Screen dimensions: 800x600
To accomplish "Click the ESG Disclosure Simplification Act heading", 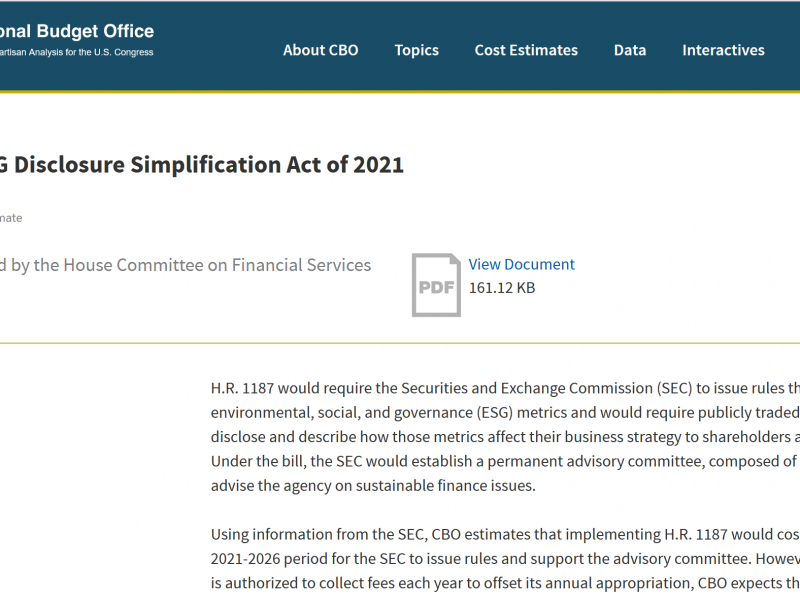I will point(202,165).
